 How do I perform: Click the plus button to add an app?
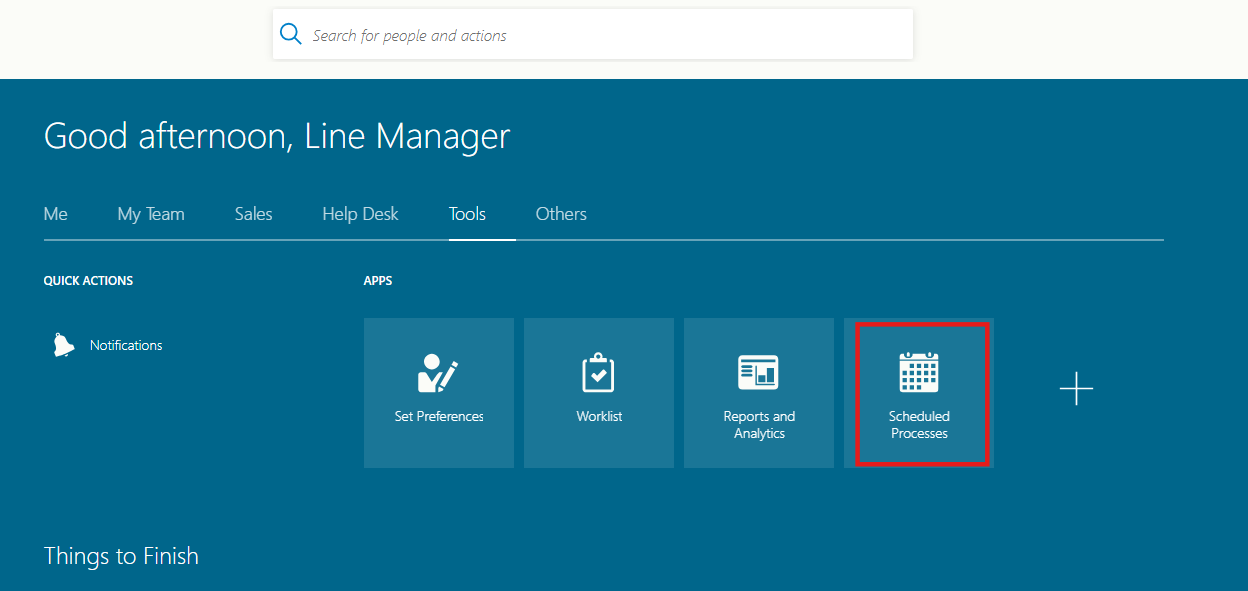pos(1076,389)
